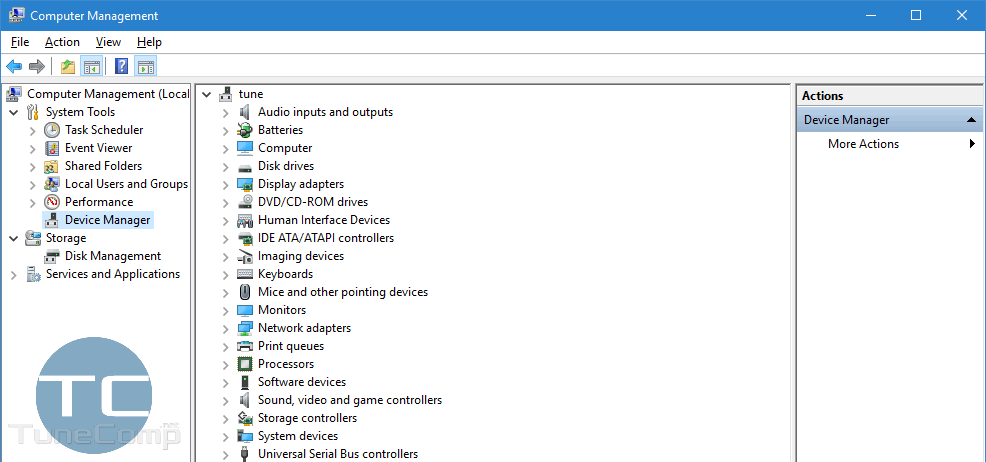Select the Network adapters label

[x=304, y=328]
